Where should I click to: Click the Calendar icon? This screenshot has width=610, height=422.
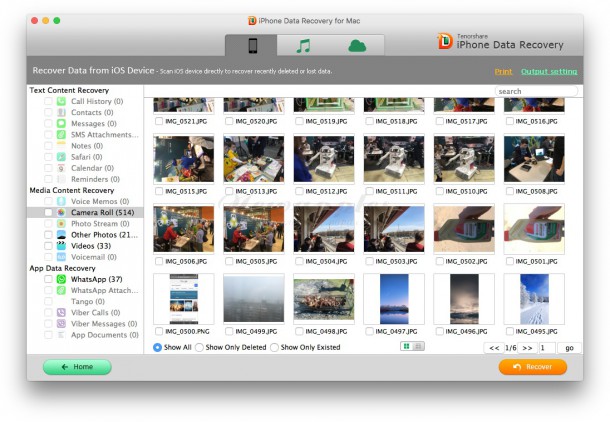pyautogui.click(x=61, y=168)
